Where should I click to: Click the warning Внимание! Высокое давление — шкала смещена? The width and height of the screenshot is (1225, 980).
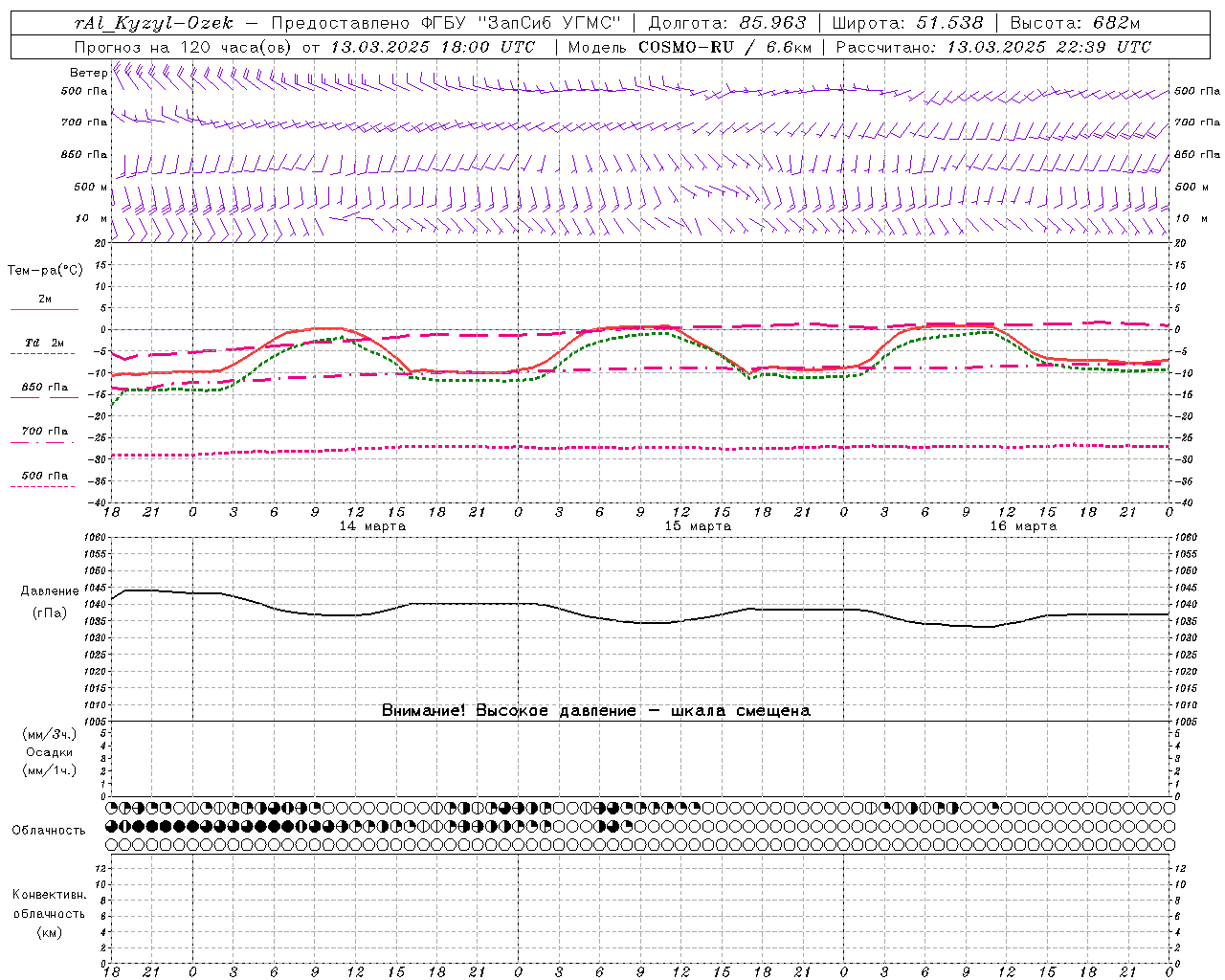coord(595,710)
